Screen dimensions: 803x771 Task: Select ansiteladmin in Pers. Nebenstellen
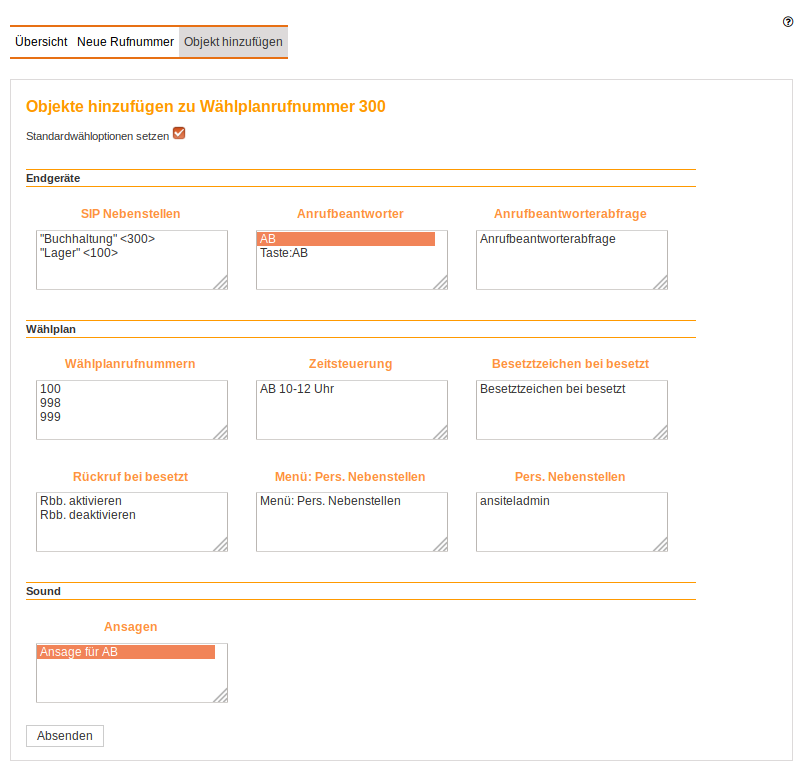click(x=514, y=501)
